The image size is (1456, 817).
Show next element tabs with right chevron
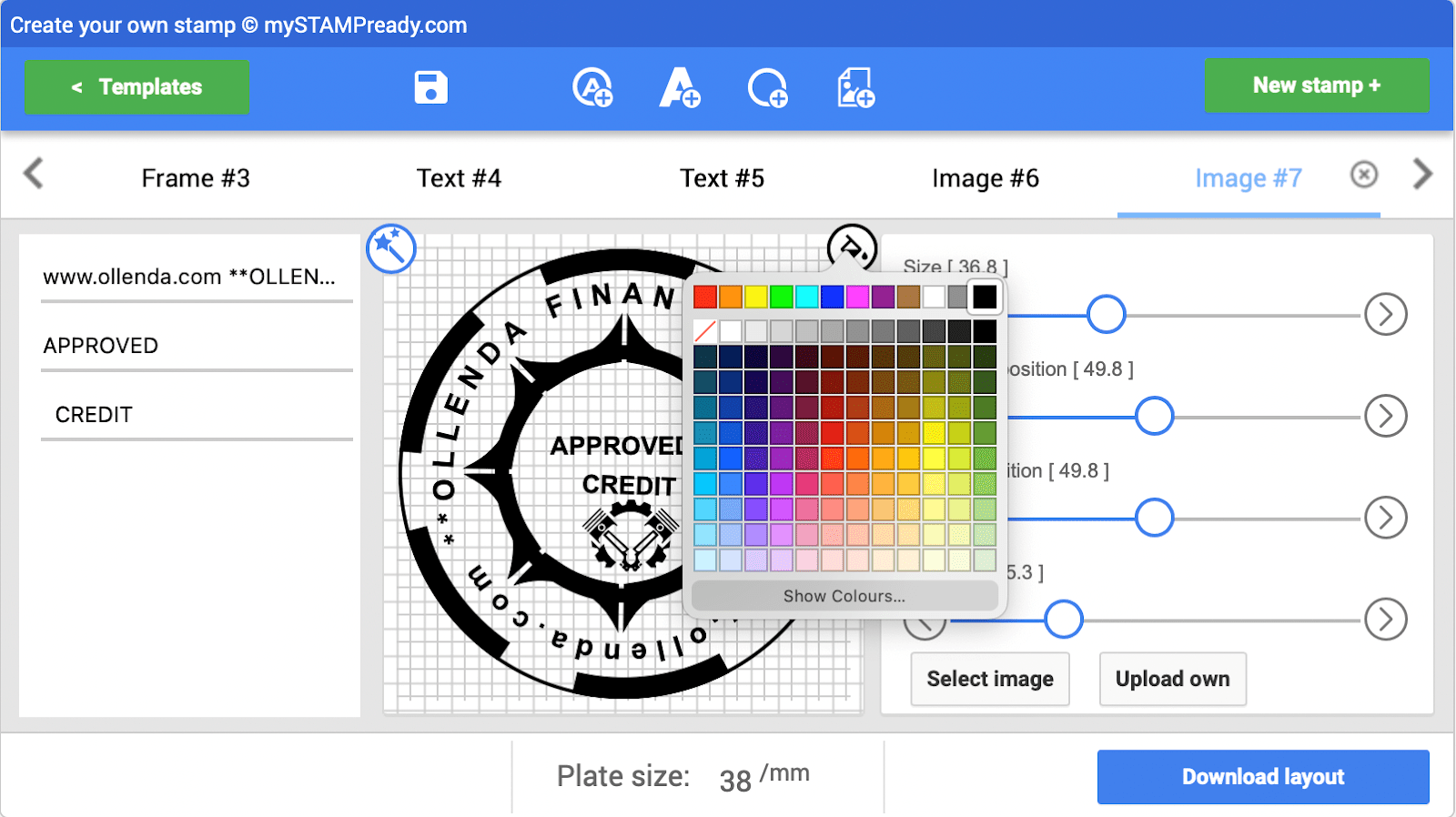(1422, 173)
